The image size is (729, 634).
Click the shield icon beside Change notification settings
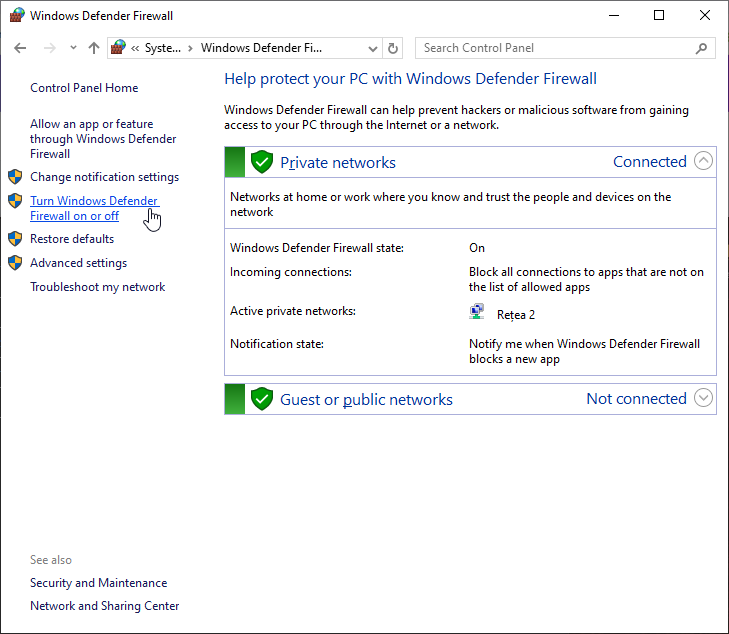(15, 177)
